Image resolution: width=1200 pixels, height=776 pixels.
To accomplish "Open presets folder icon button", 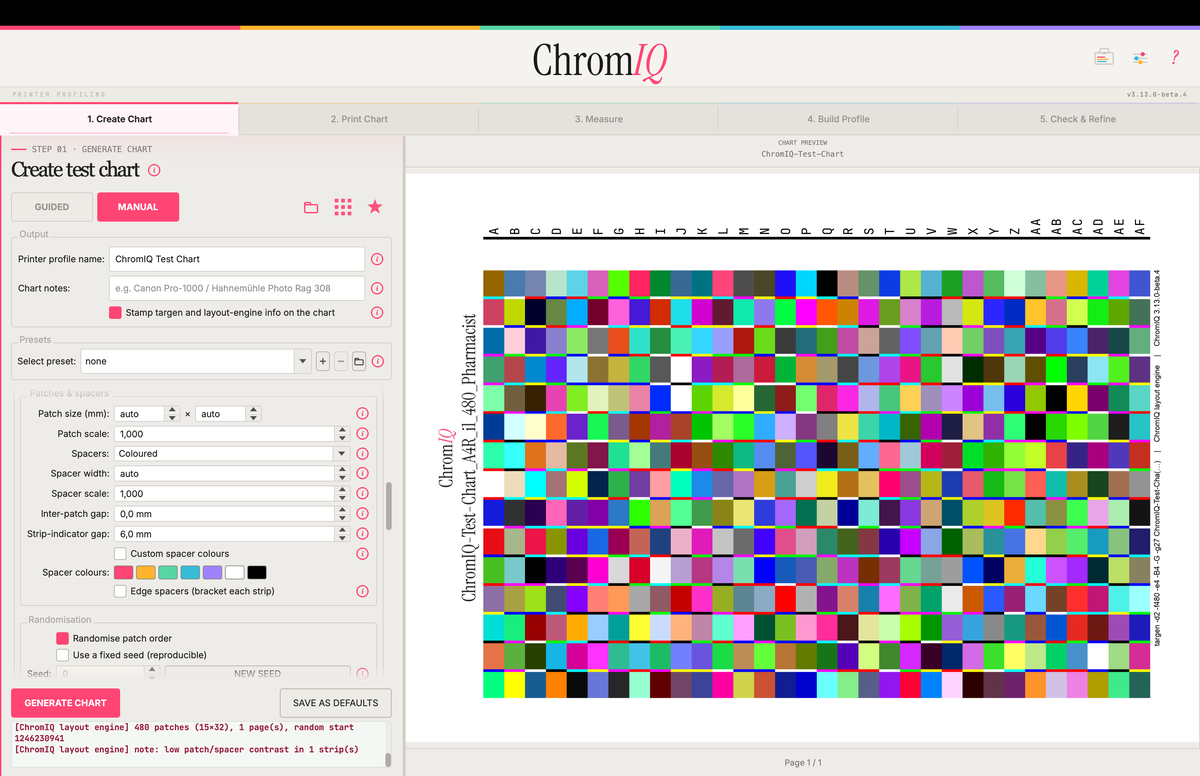I will [358, 361].
